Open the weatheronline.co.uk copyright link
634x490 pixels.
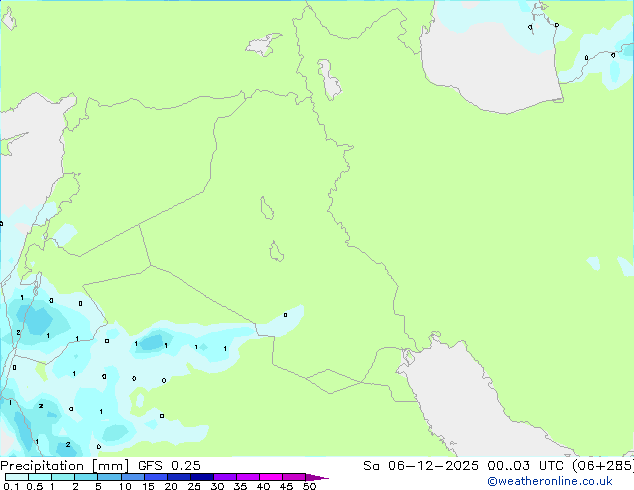[x=549, y=482]
